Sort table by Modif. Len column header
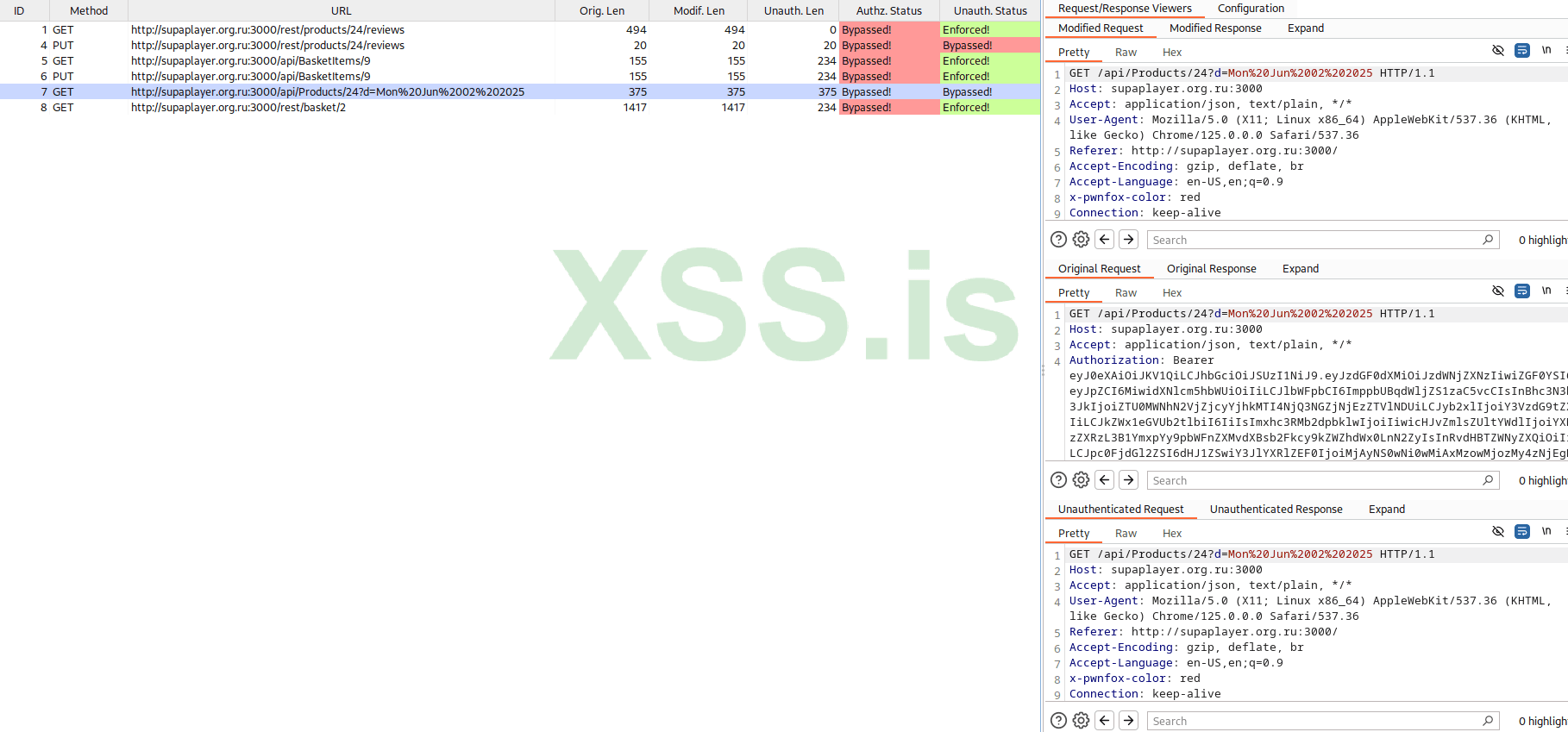 (699, 10)
